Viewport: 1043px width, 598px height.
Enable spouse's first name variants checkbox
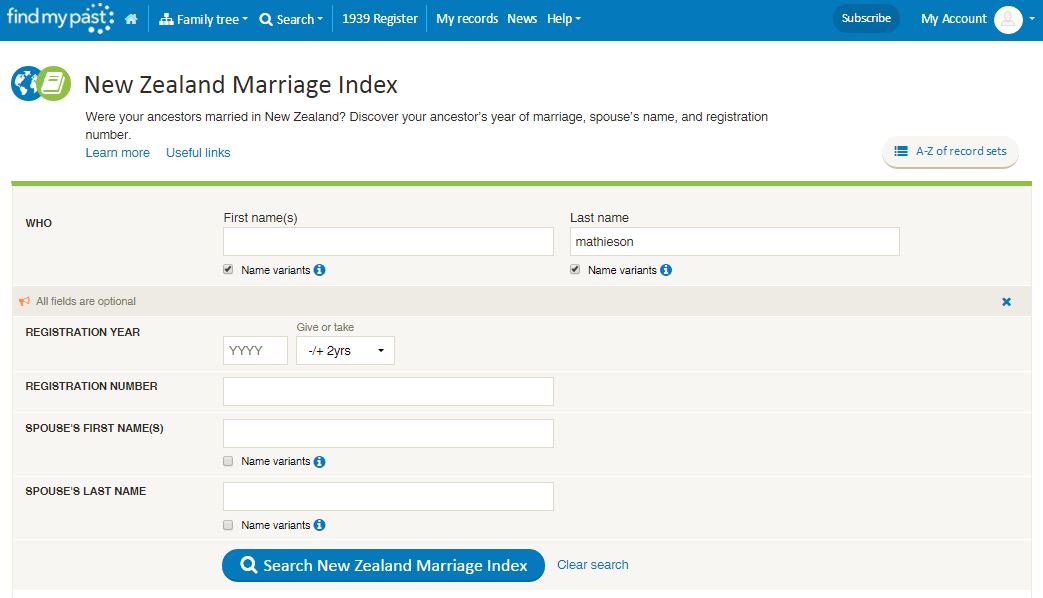228,461
